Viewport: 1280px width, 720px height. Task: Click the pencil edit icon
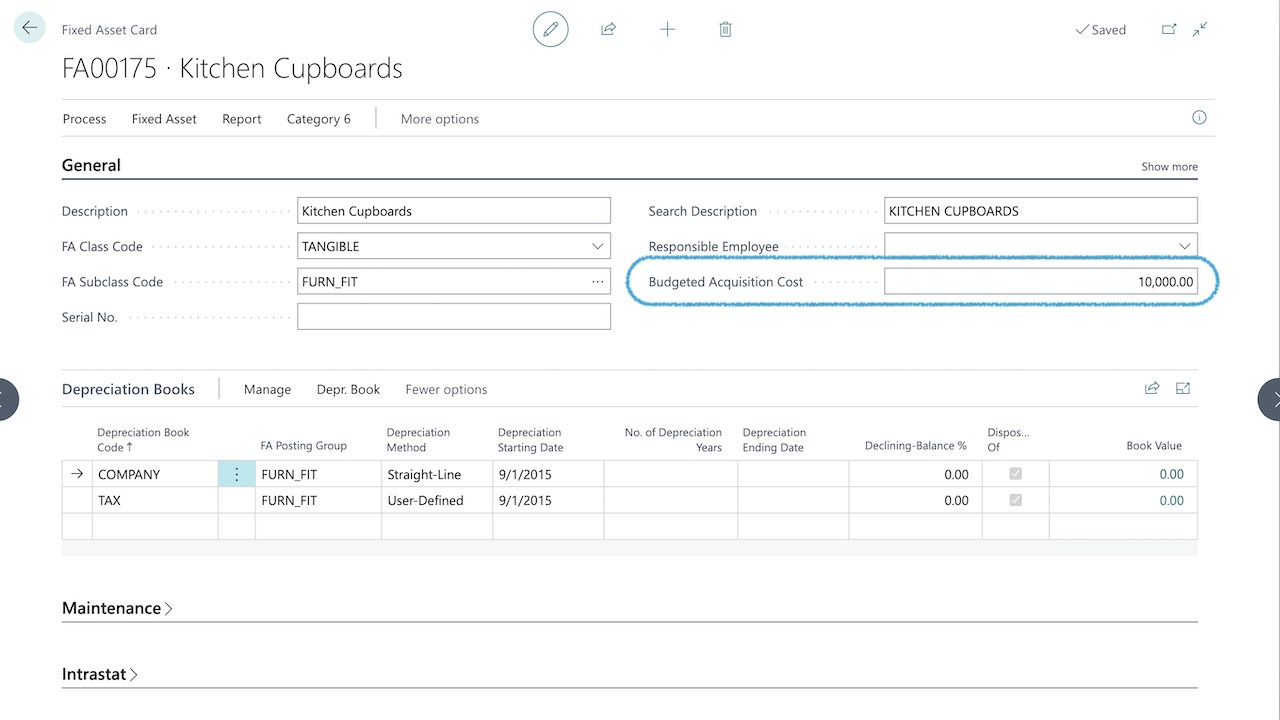click(x=550, y=30)
